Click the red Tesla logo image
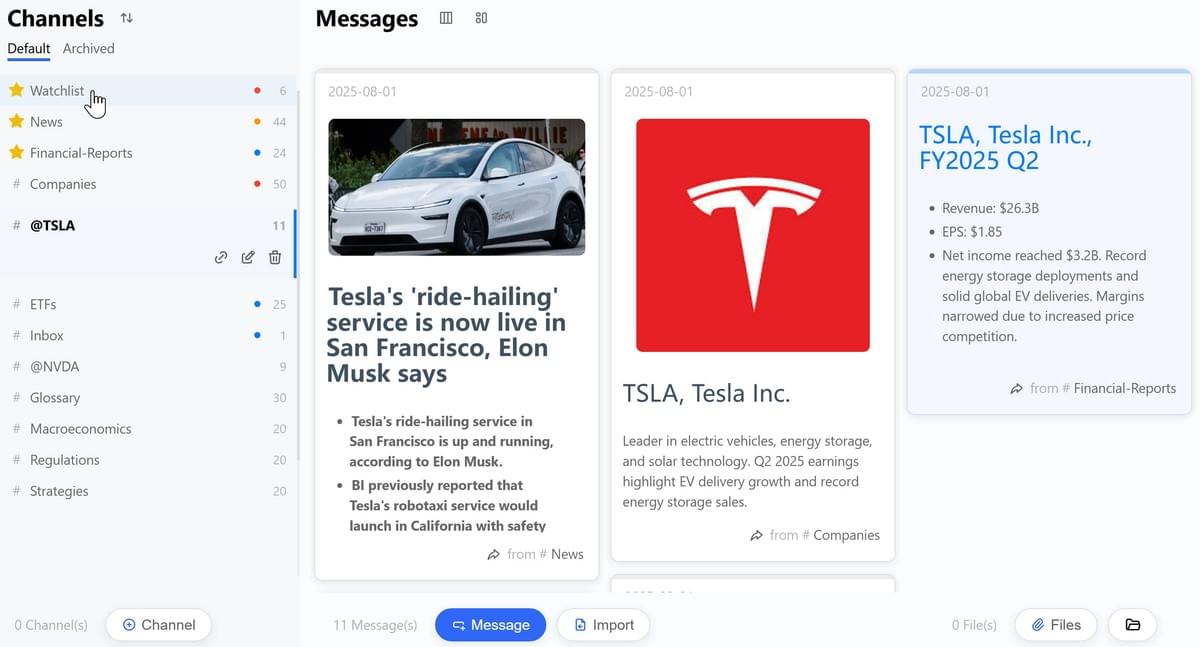 click(x=753, y=235)
